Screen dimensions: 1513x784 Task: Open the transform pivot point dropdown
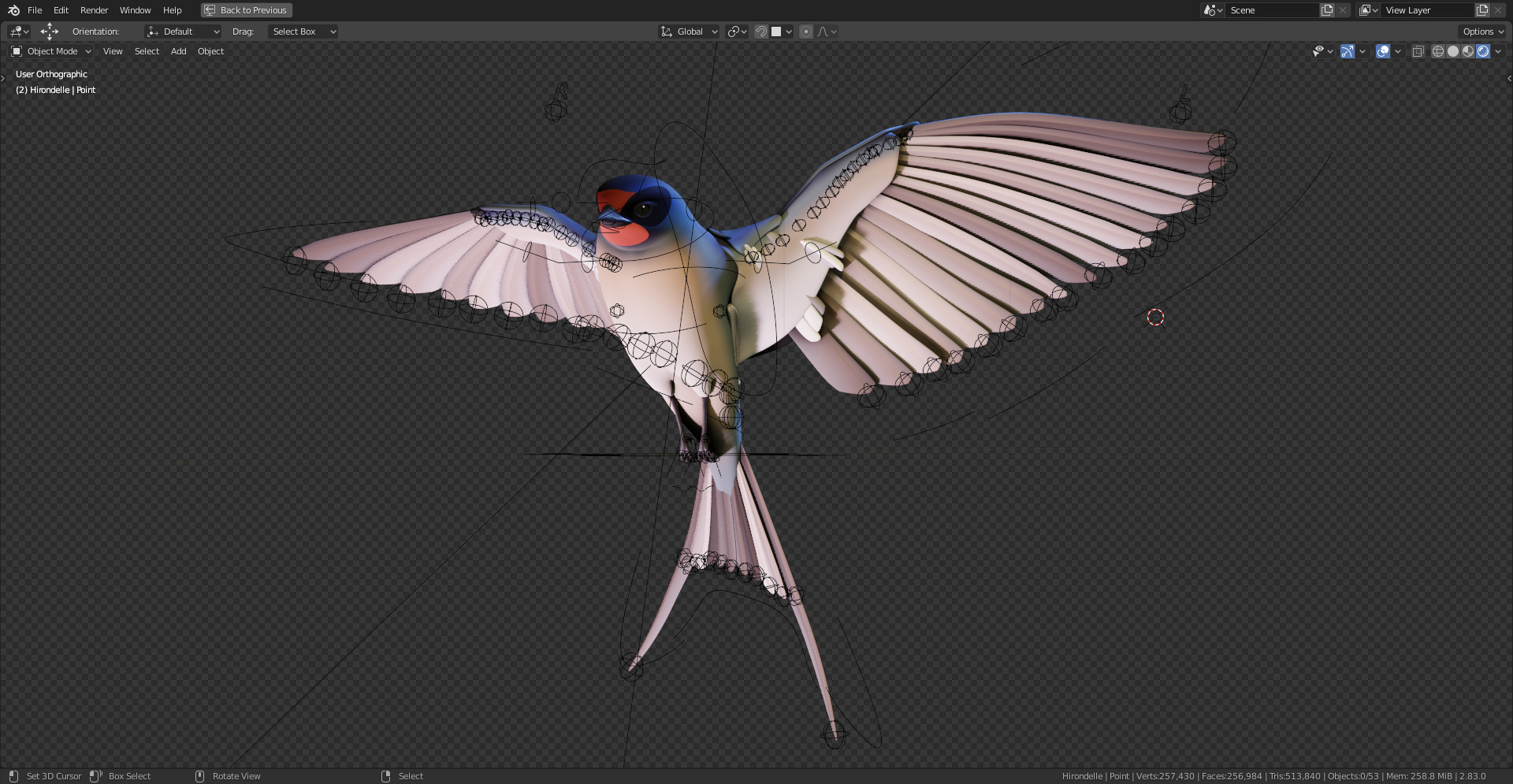[738, 32]
